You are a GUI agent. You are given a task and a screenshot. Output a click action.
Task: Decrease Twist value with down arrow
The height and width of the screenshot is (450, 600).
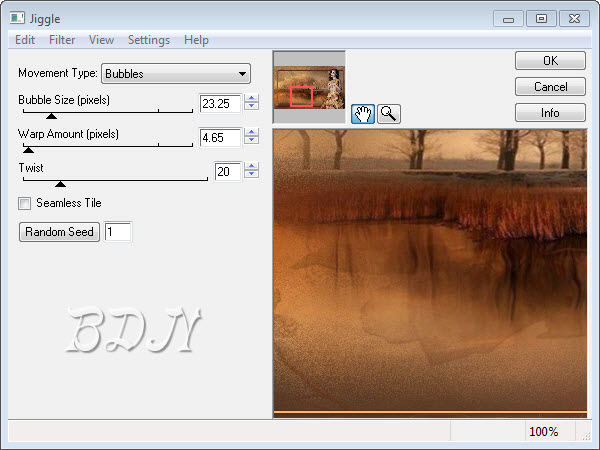[x=251, y=174]
